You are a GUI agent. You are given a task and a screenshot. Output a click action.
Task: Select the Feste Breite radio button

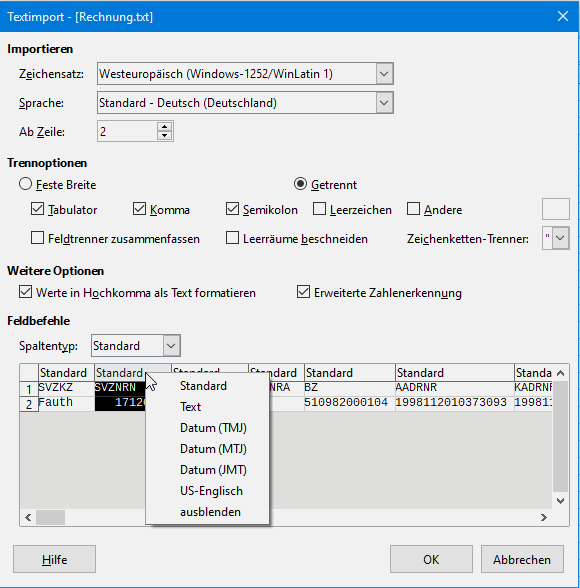pos(25,184)
